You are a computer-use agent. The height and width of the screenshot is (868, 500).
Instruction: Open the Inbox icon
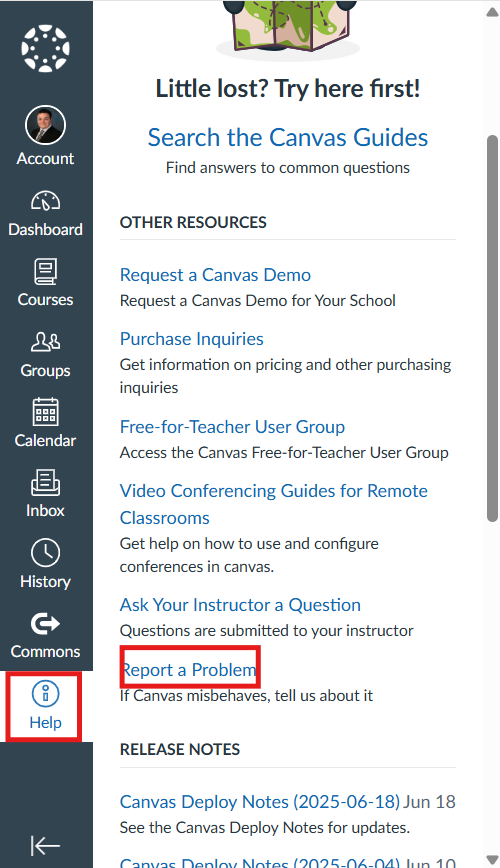point(45,483)
